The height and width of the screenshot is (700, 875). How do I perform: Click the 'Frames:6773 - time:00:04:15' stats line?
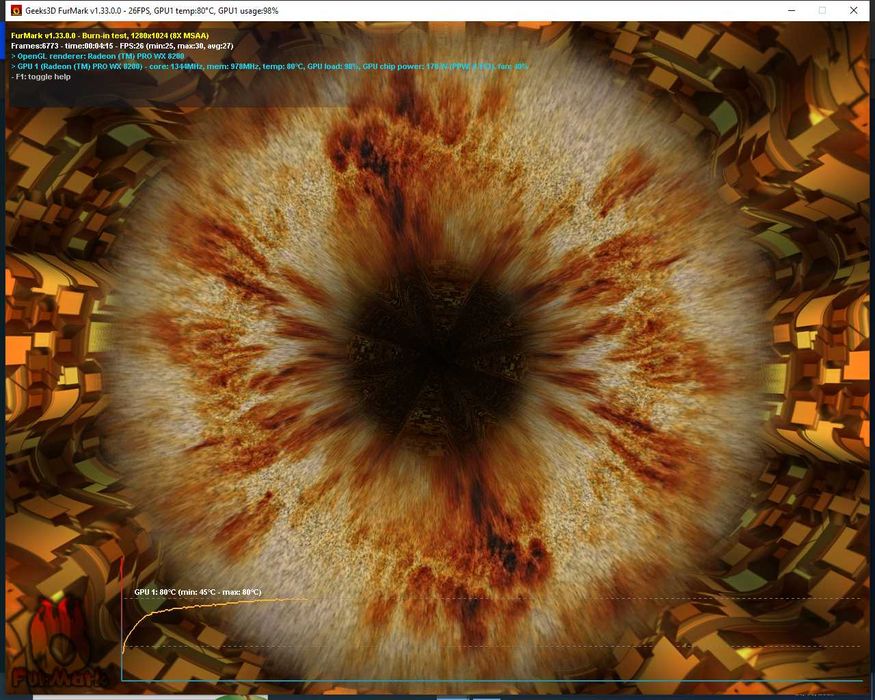coord(122,46)
